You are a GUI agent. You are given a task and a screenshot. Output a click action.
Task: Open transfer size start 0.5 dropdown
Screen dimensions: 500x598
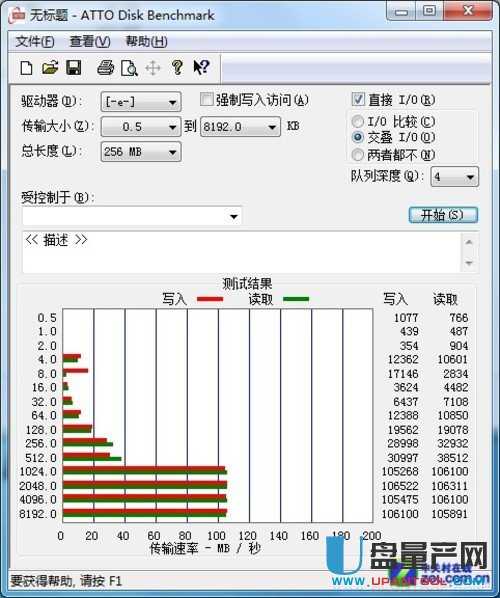[141, 127]
